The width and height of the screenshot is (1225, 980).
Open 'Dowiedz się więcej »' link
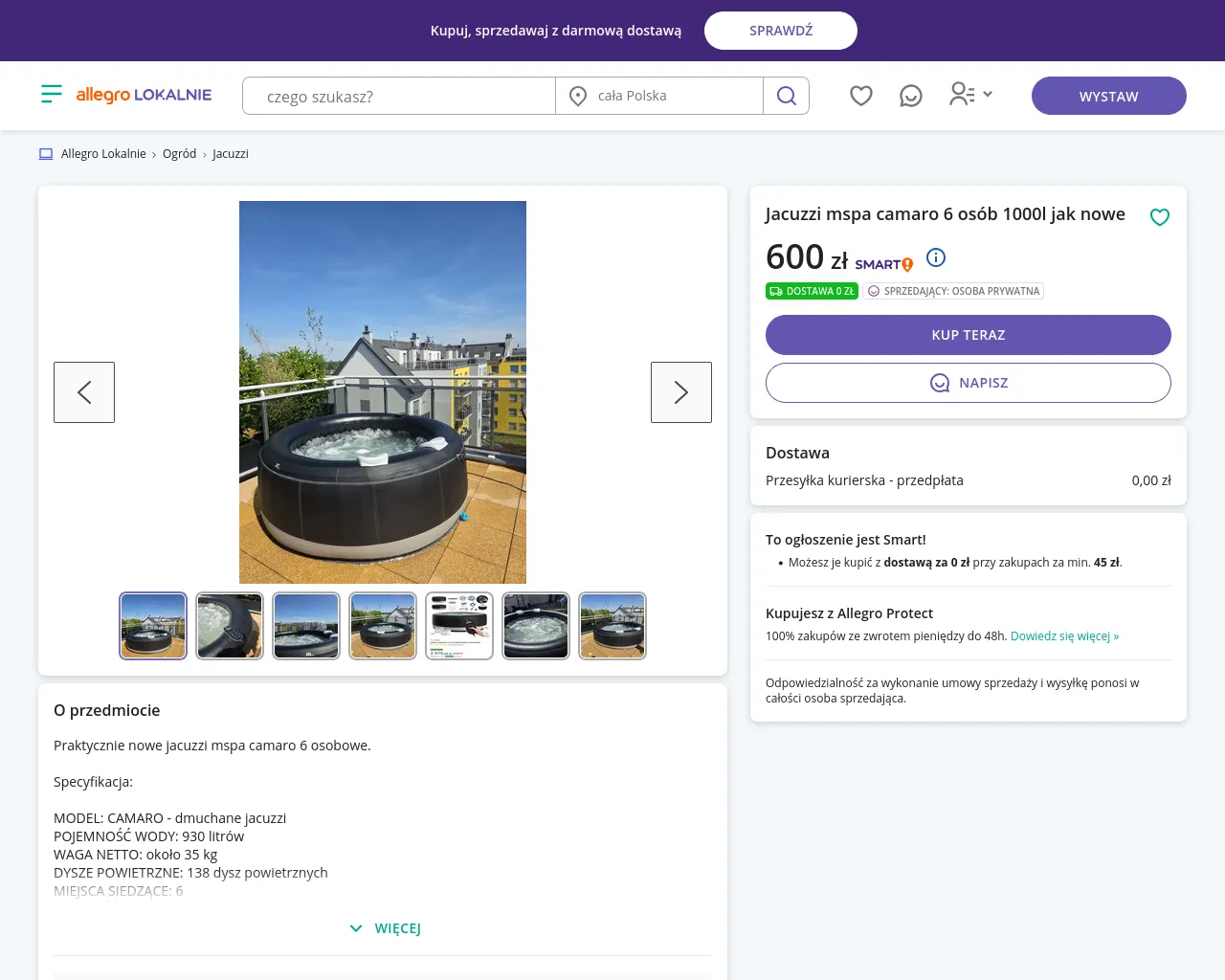click(1064, 636)
